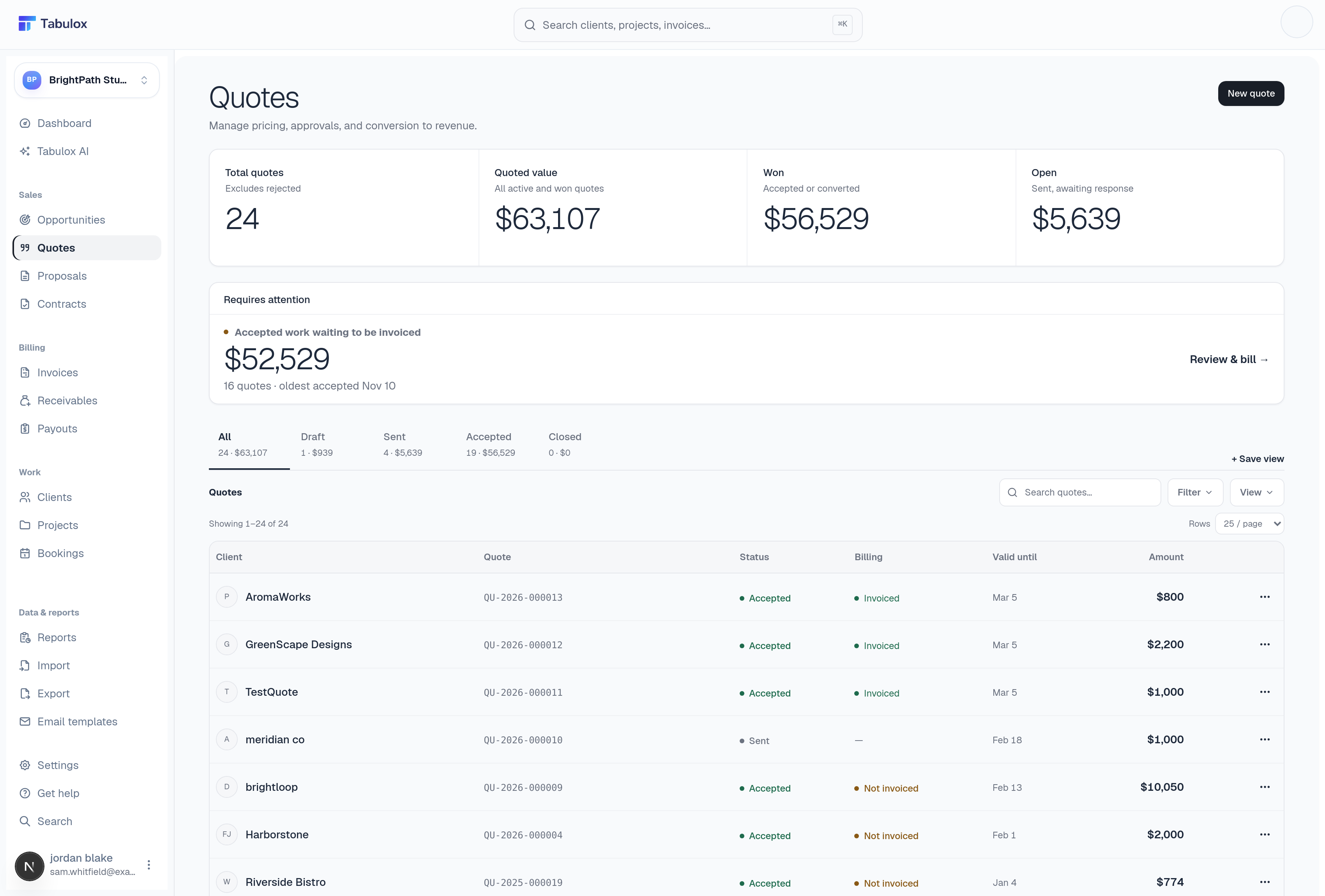Click quote number QU-2025-000019
This screenshot has height=896, width=1325.
point(523,883)
